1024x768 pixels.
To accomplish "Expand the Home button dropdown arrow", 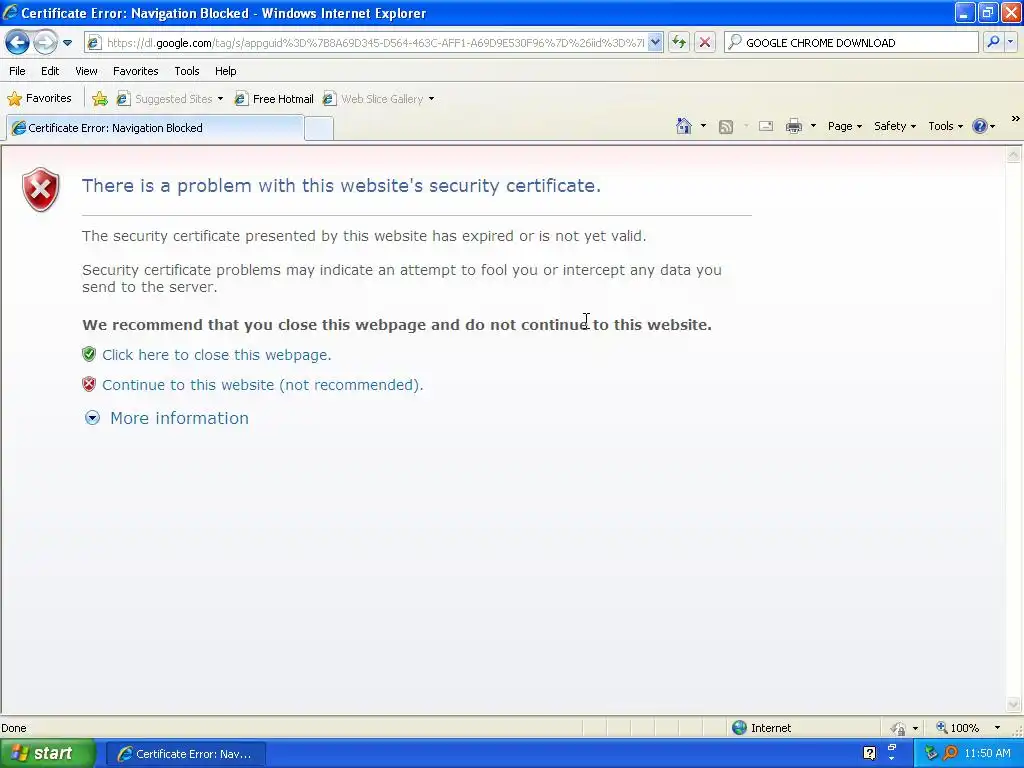I will click(x=703, y=126).
